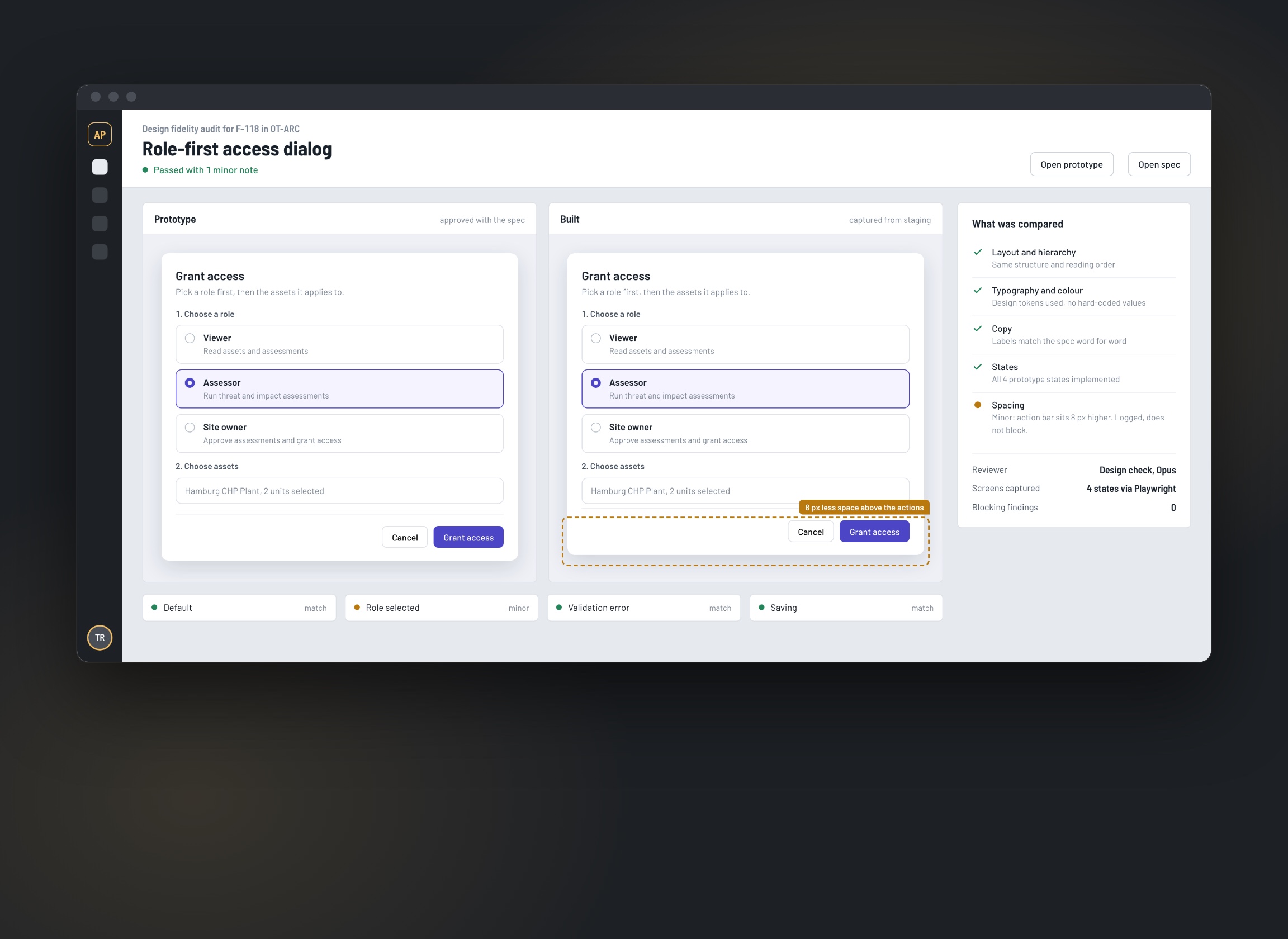Click the Design check, Opus reviewer value

coord(1138,470)
